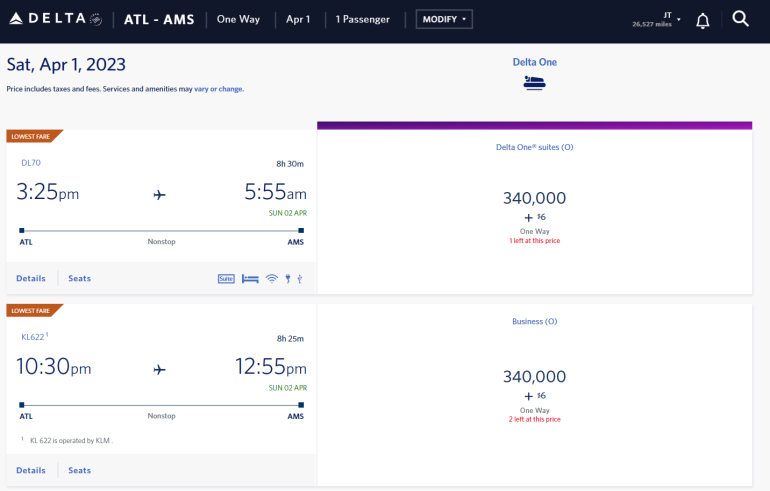770x491 pixels.
Task: Select KL622 Business 340,000 miles fare
Action: click(534, 385)
